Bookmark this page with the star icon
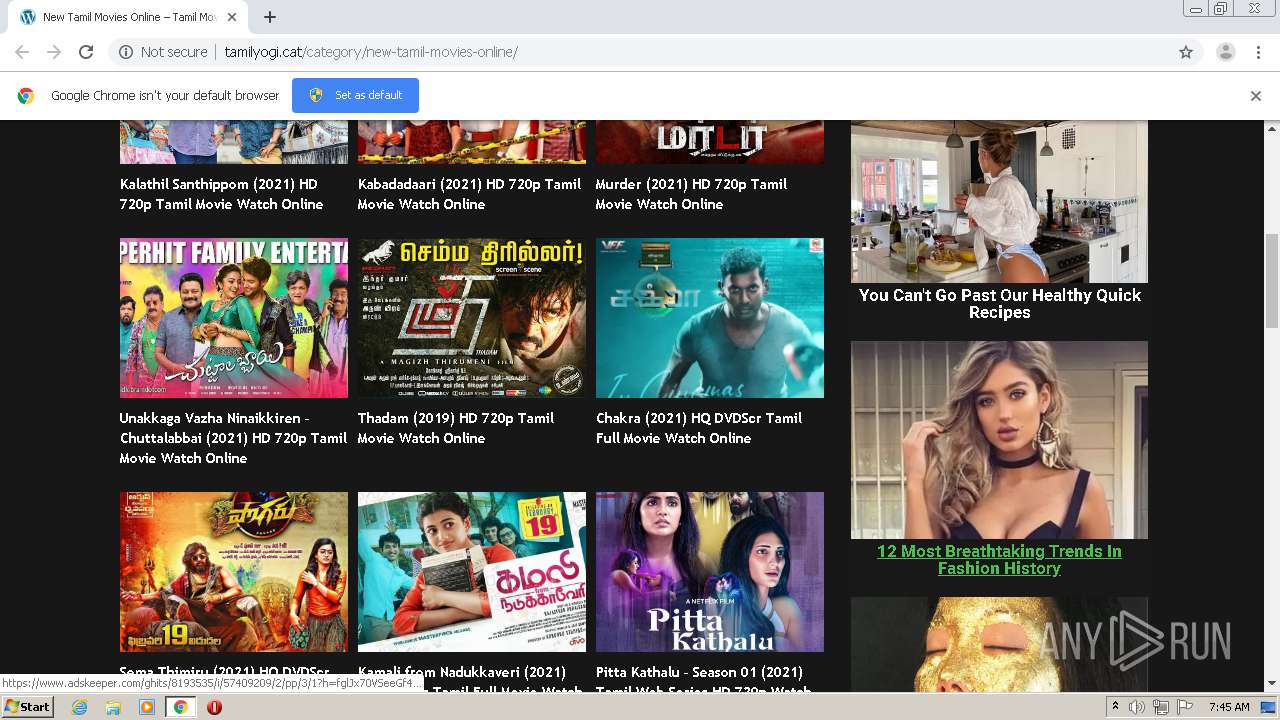Screen dimensions: 1280x720 click(1186, 52)
